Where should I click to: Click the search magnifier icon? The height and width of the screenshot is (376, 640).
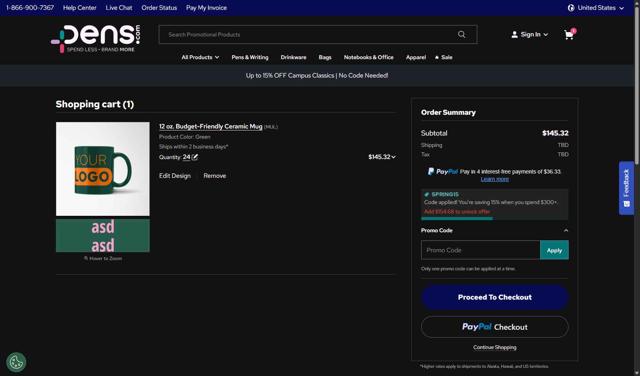462,34
